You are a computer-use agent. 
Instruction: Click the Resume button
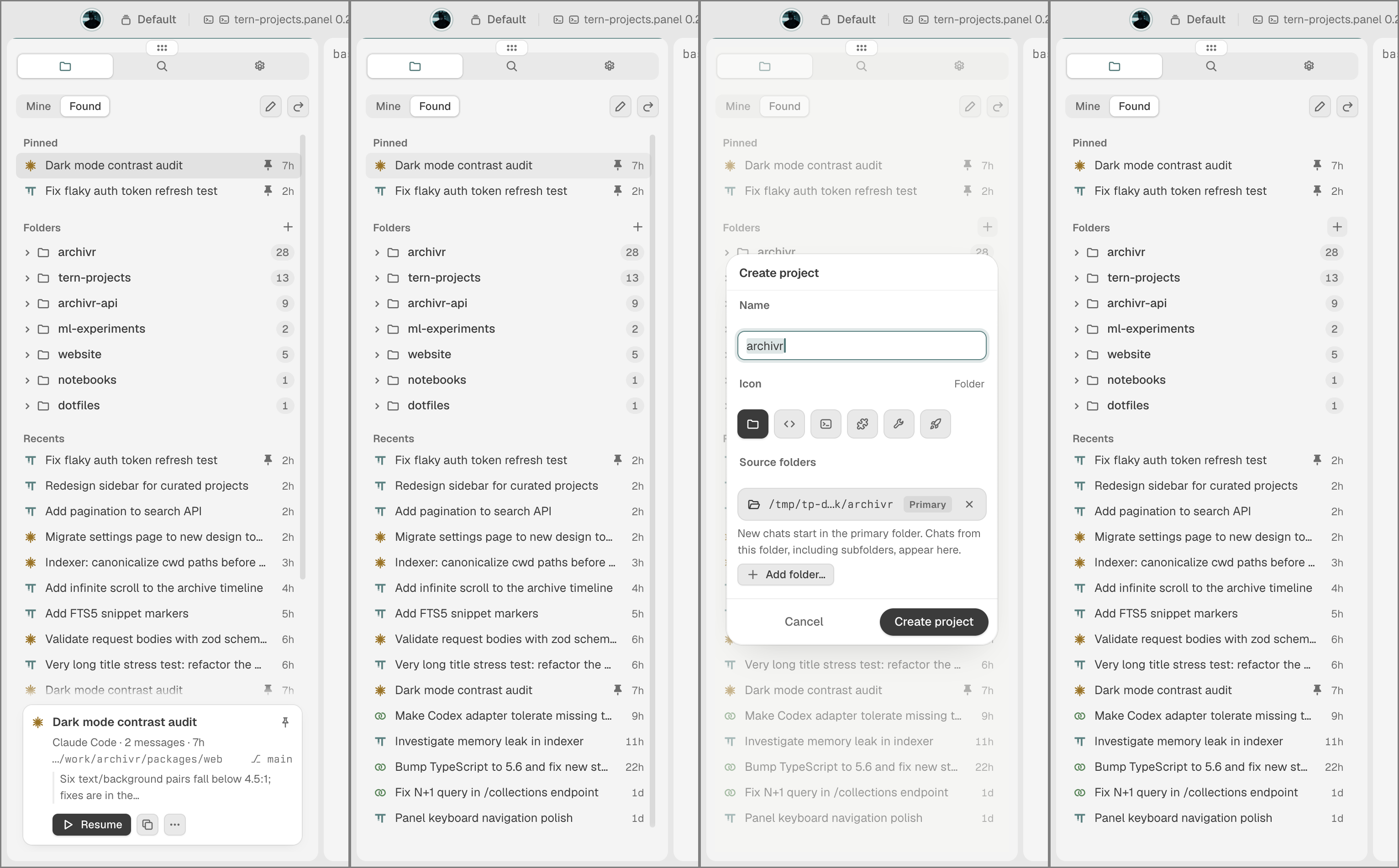92,824
